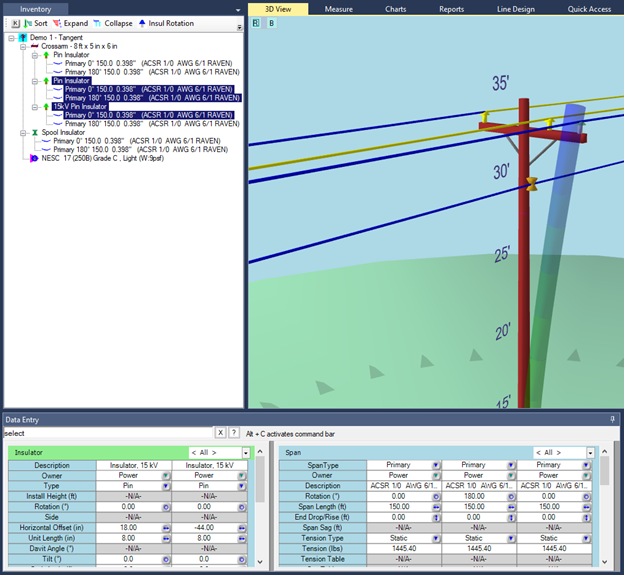Toggle the first B button in 3D View

click(256, 22)
